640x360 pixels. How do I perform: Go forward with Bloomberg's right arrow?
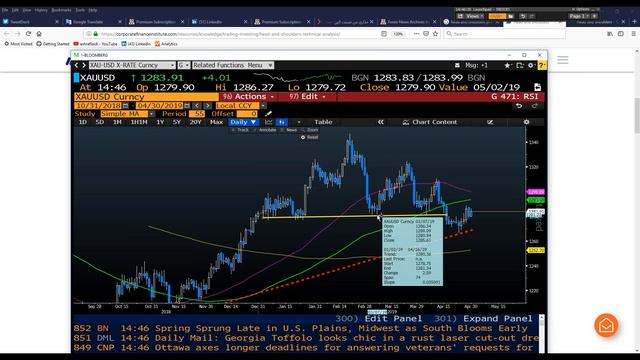[84, 65]
